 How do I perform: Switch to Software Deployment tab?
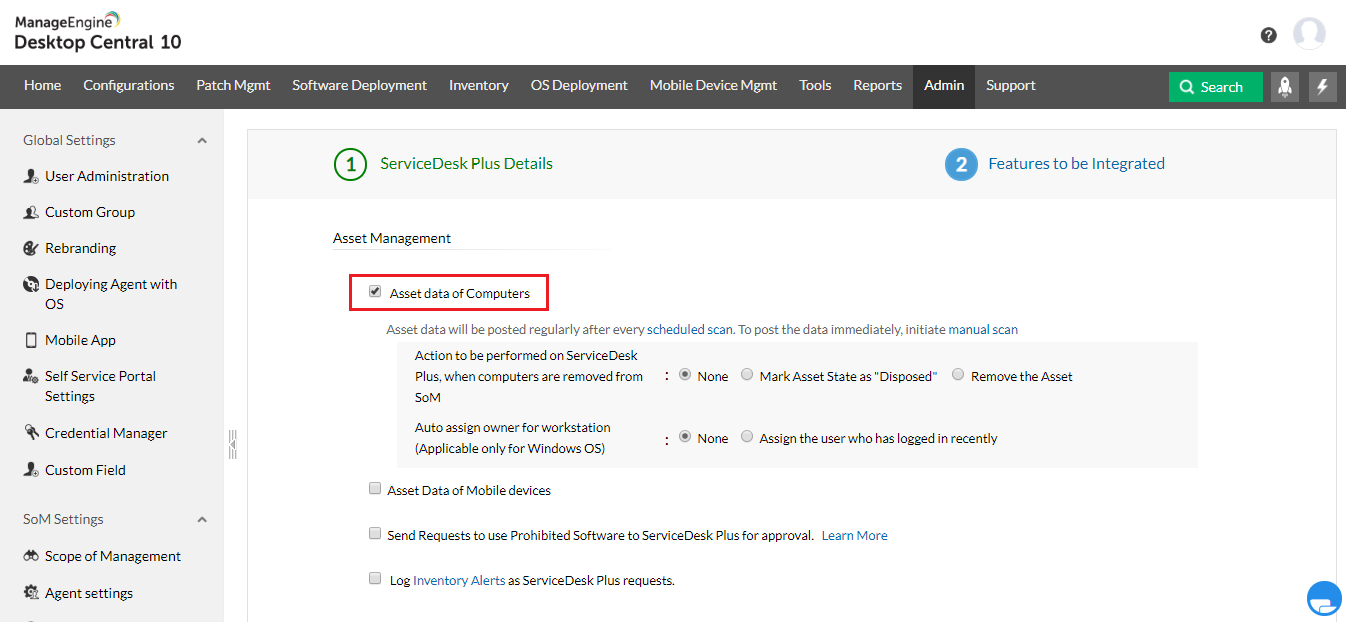(x=359, y=86)
